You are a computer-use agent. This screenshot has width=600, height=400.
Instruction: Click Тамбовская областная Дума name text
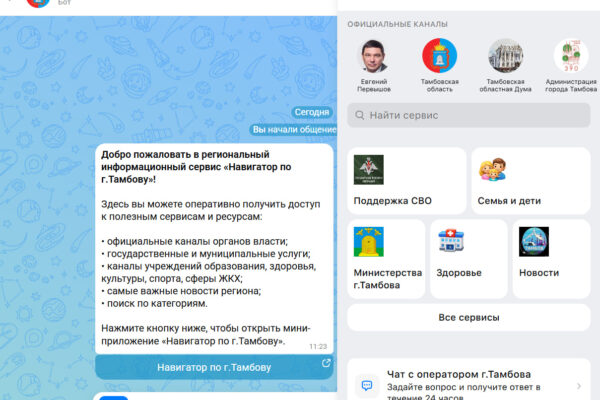[x=505, y=85]
